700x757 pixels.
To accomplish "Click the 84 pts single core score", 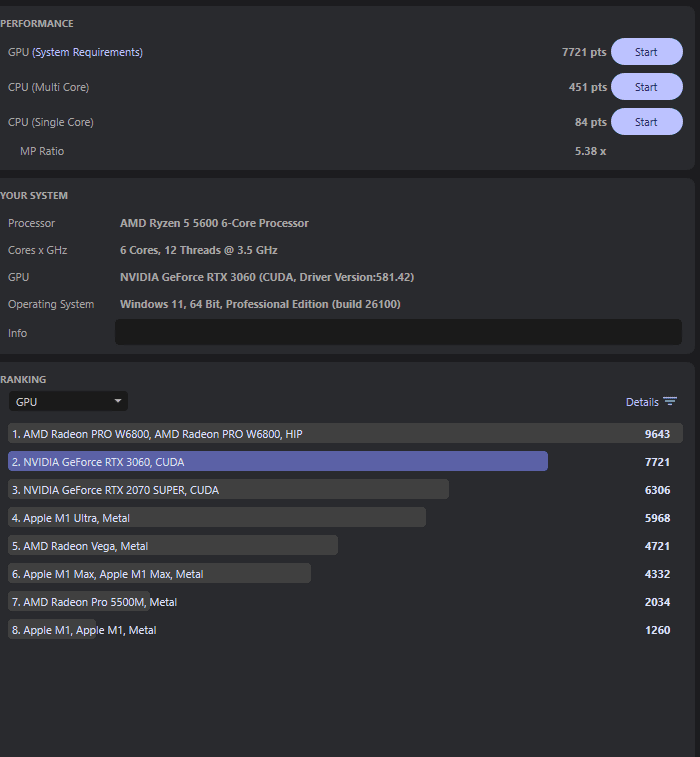I will [x=590, y=122].
